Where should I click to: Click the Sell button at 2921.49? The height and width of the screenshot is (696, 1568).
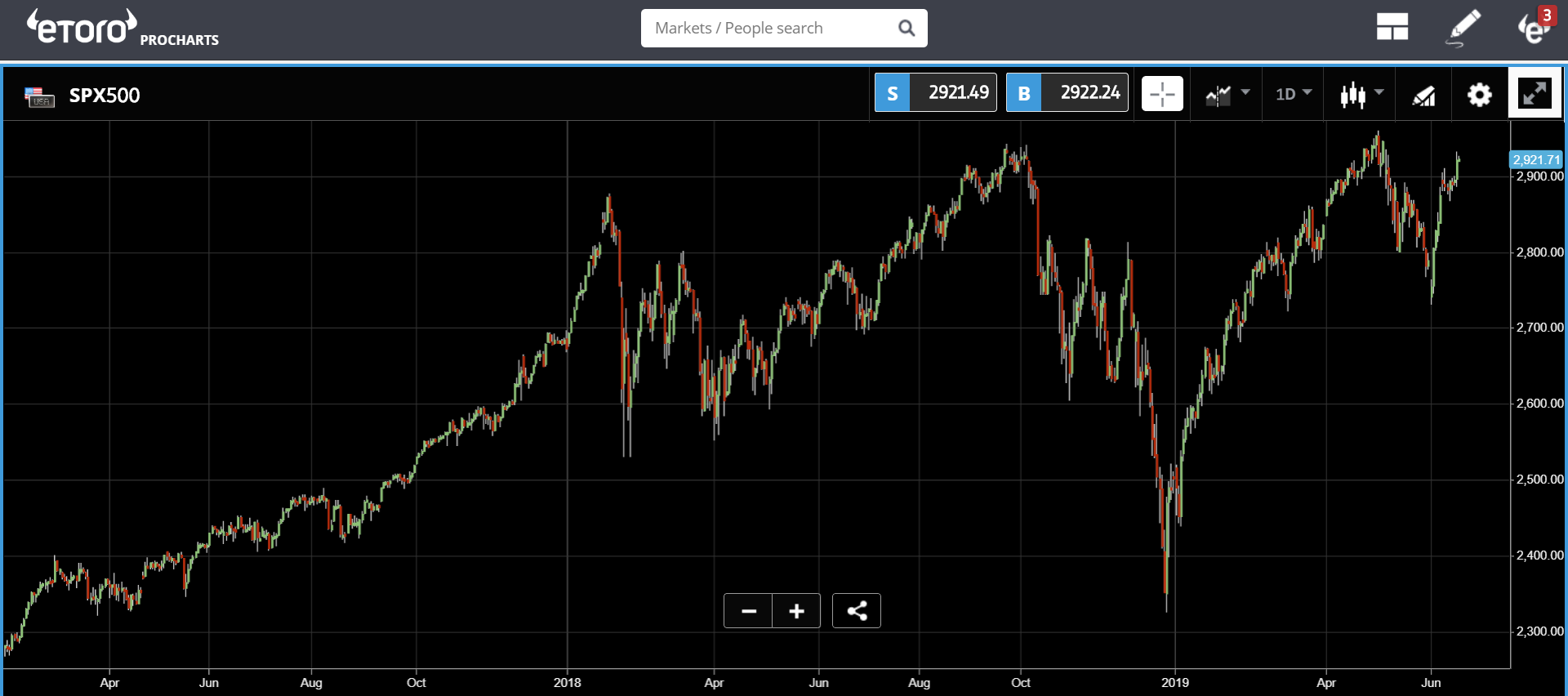(936, 92)
